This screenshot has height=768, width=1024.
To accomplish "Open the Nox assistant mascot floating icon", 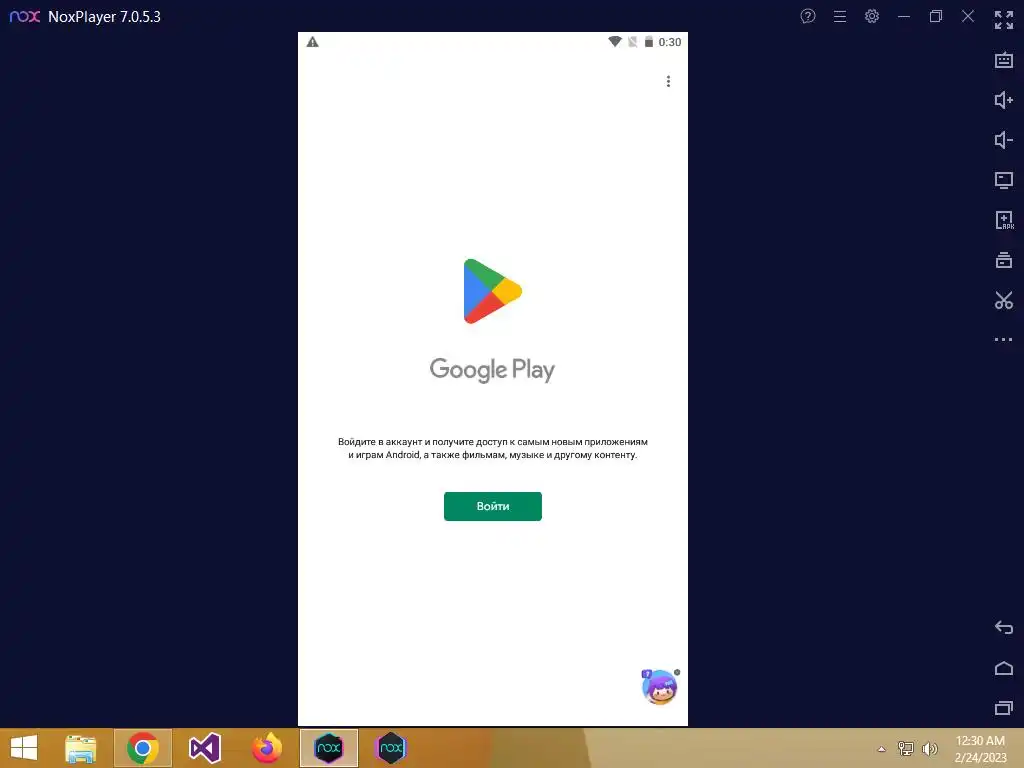I will [x=660, y=686].
